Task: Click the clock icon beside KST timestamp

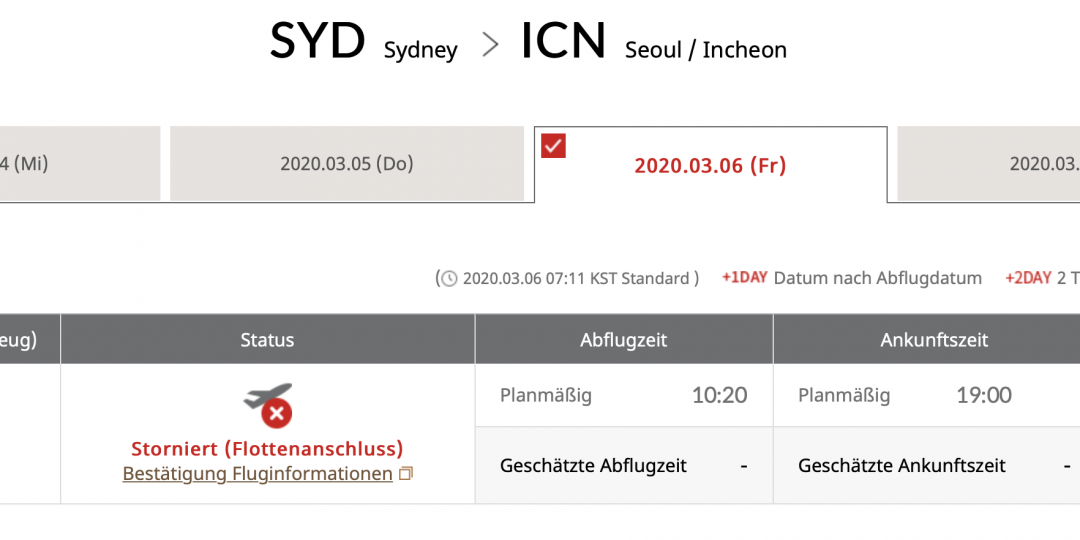Action: pyautogui.click(x=449, y=279)
